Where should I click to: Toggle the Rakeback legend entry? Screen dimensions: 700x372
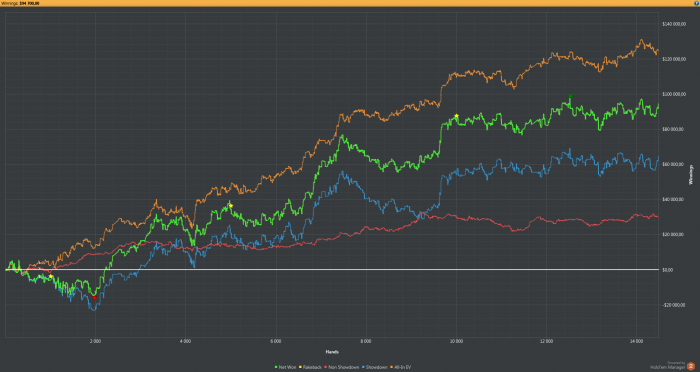point(311,367)
